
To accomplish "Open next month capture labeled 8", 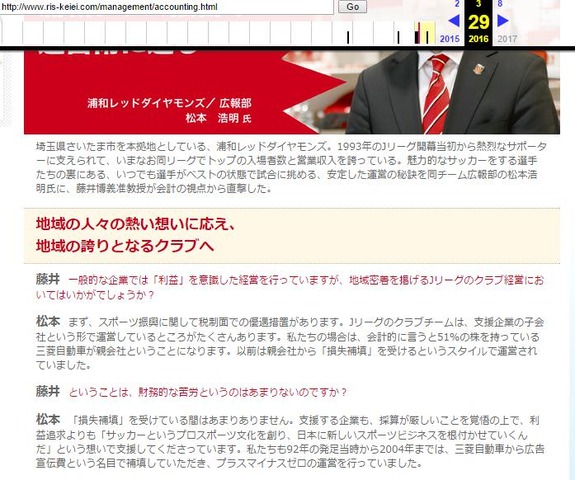I will click(500, 4).
